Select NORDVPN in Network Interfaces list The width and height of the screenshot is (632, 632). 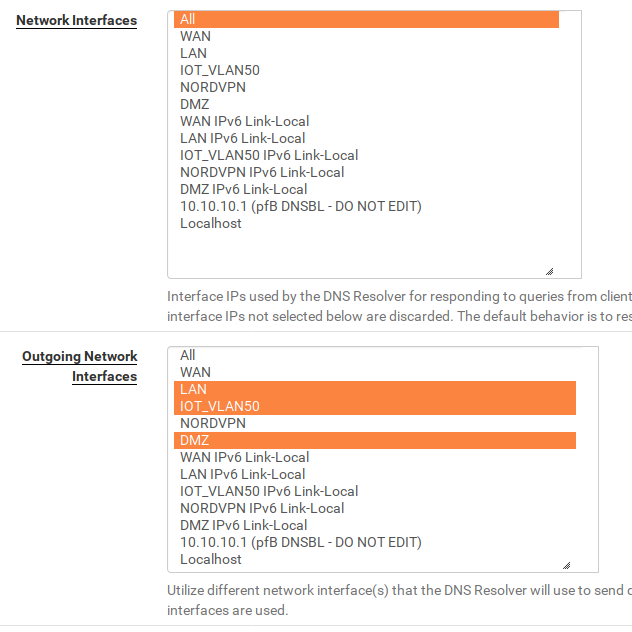[x=213, y=87]
